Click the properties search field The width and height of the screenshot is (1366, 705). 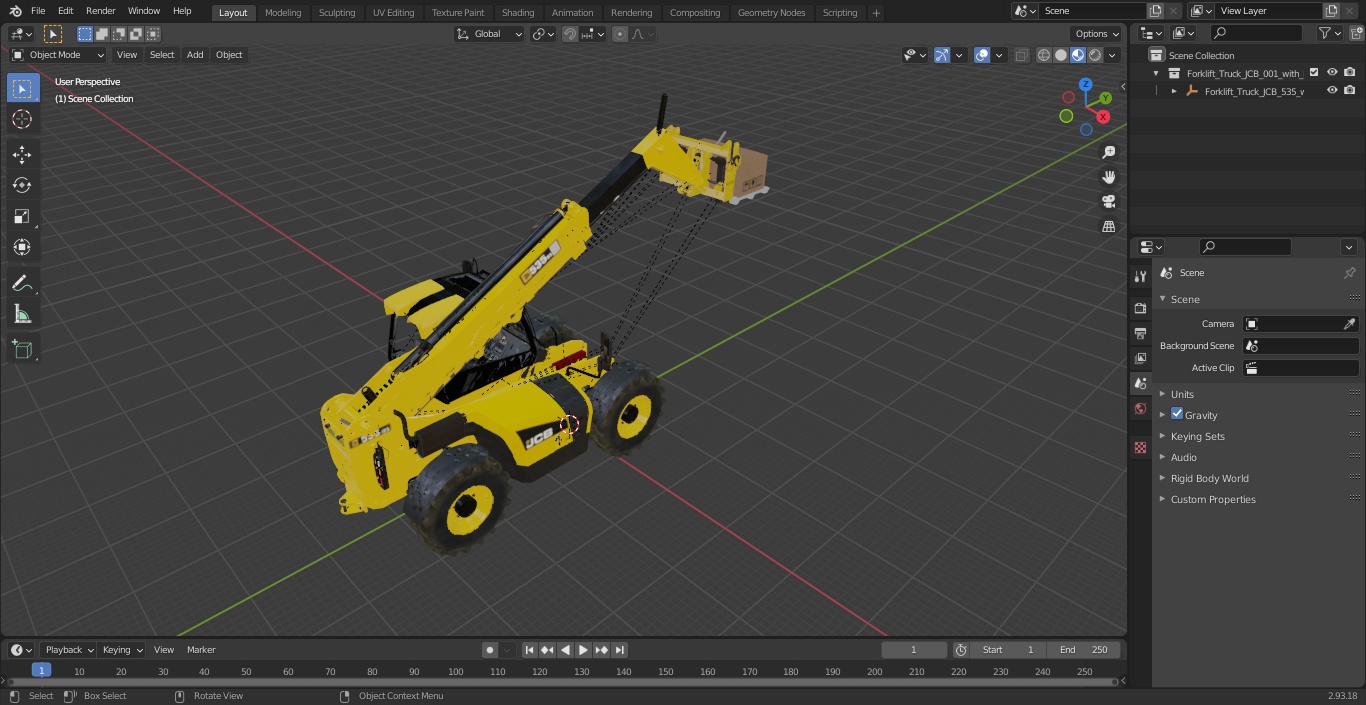pyautogui.click(x=1245, y=247)
